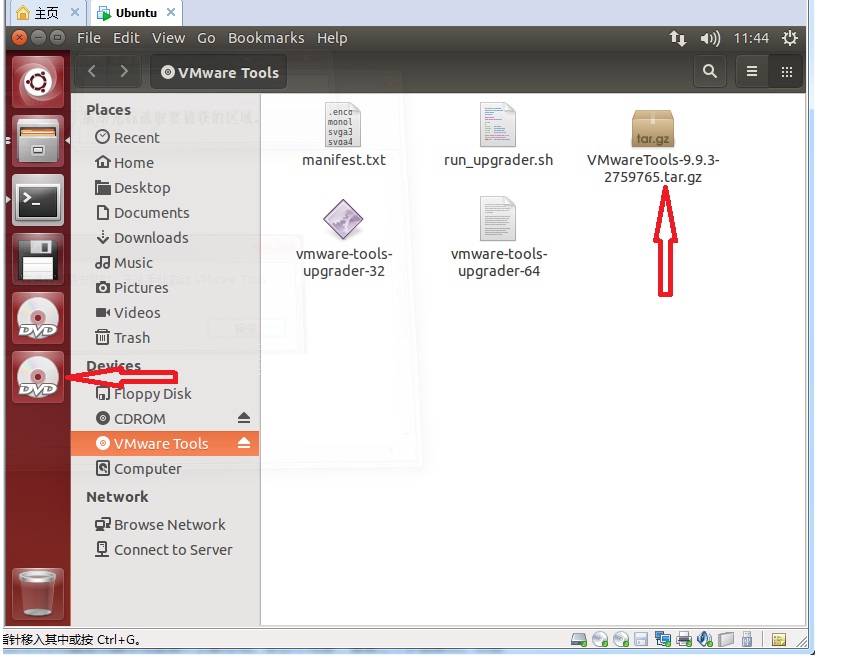The image size is (864, 661).
Task: Click the VMware sound card status icon
Action: pos(705,640)
